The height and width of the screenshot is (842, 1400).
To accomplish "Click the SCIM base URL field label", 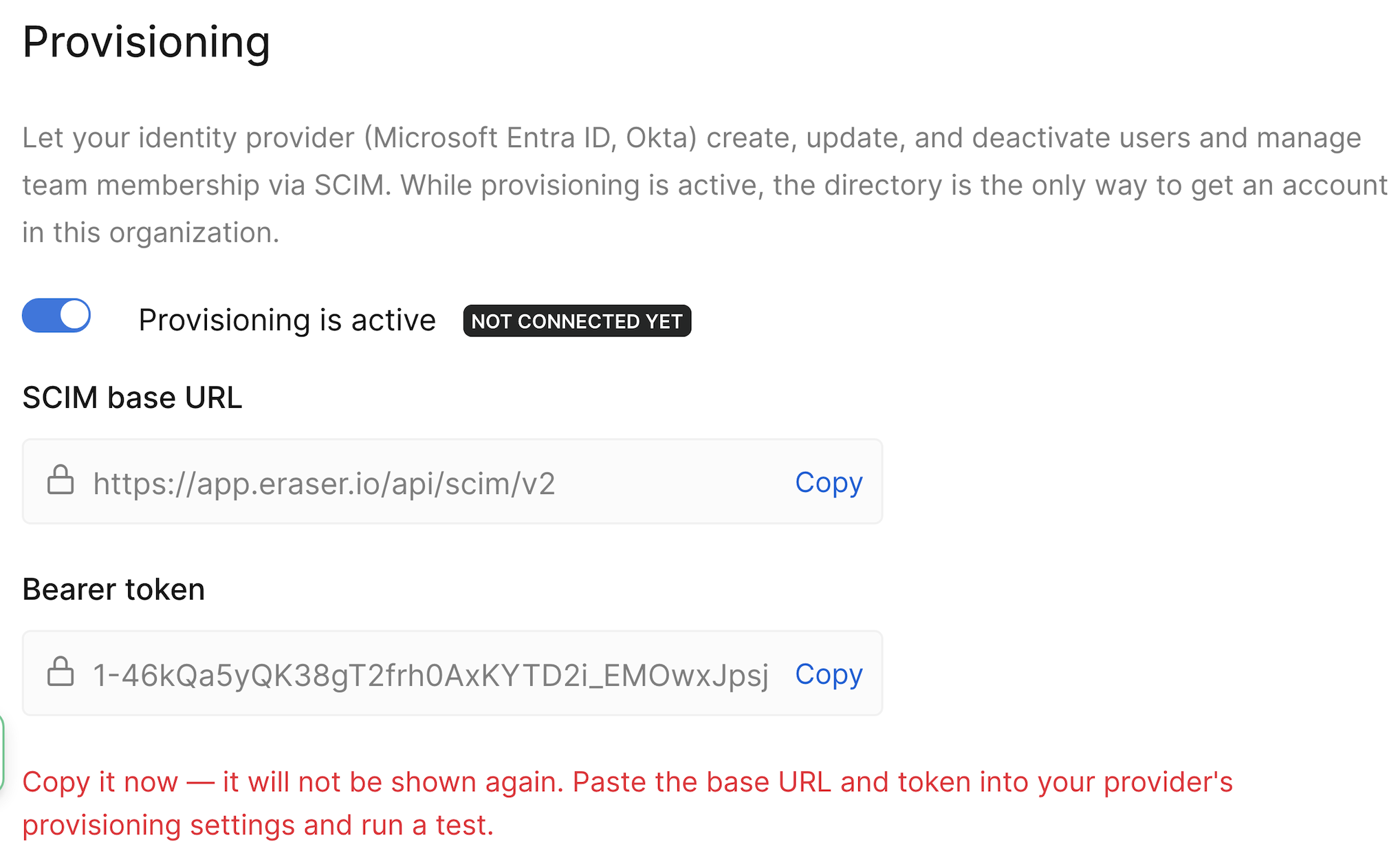I will coord(132,398).
